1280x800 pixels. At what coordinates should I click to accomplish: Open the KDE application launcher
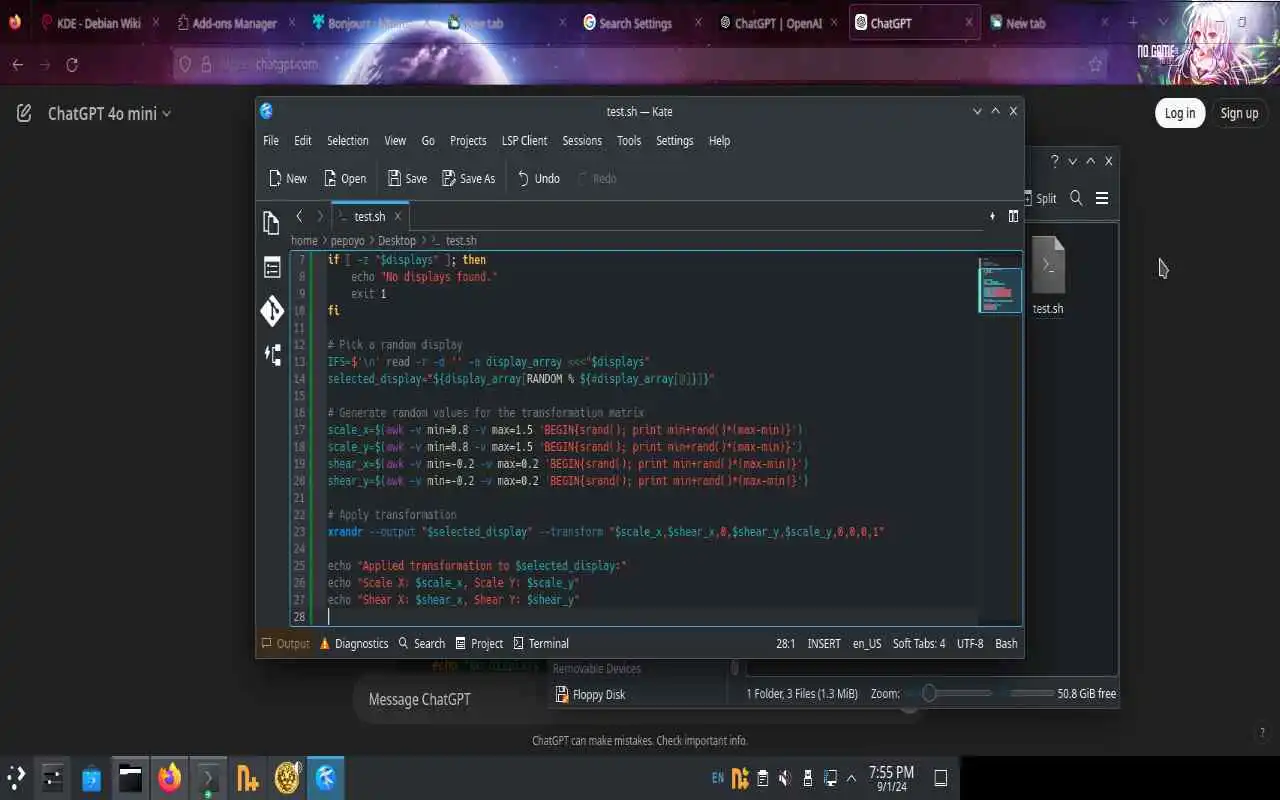[x=16, y=777]
